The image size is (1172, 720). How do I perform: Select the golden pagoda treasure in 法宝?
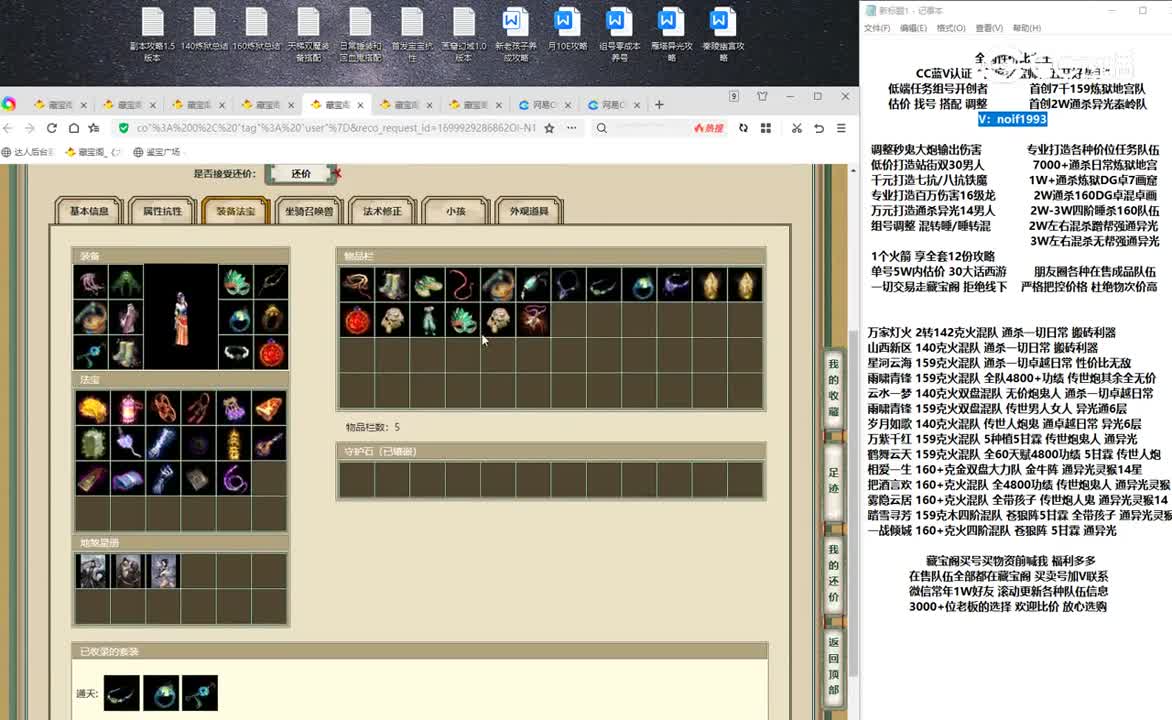pyautogui.click(x=235, y=443)
